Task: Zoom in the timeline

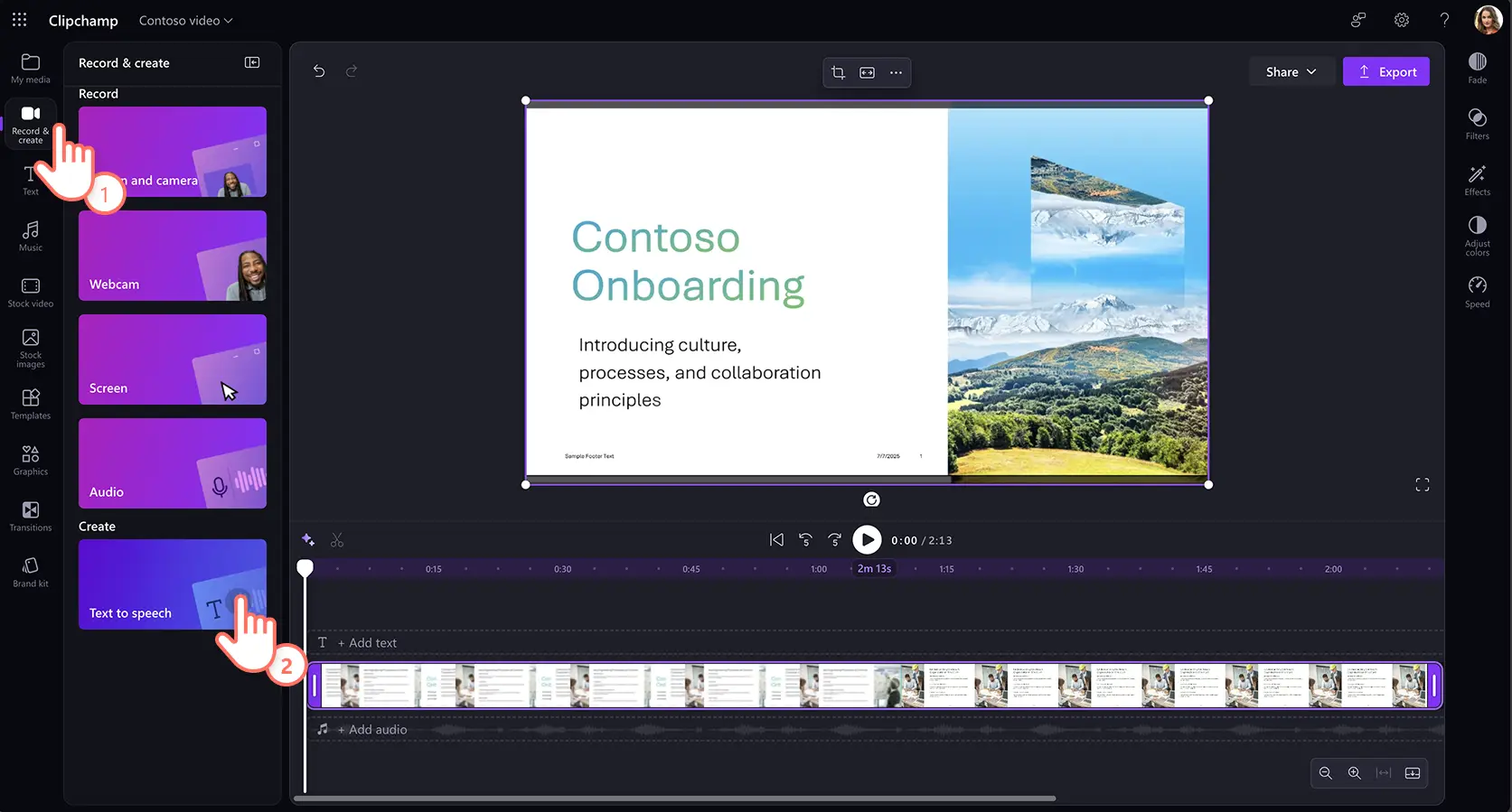Action: tap(1355, 773)
